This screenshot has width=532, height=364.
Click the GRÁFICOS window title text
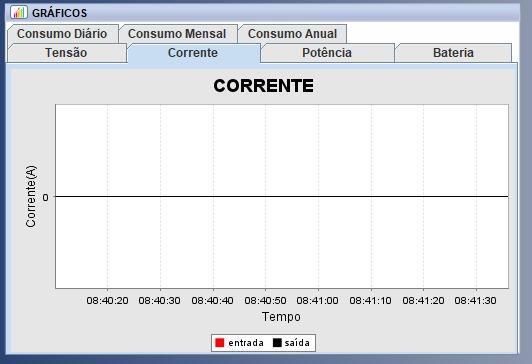coord(59,13)
